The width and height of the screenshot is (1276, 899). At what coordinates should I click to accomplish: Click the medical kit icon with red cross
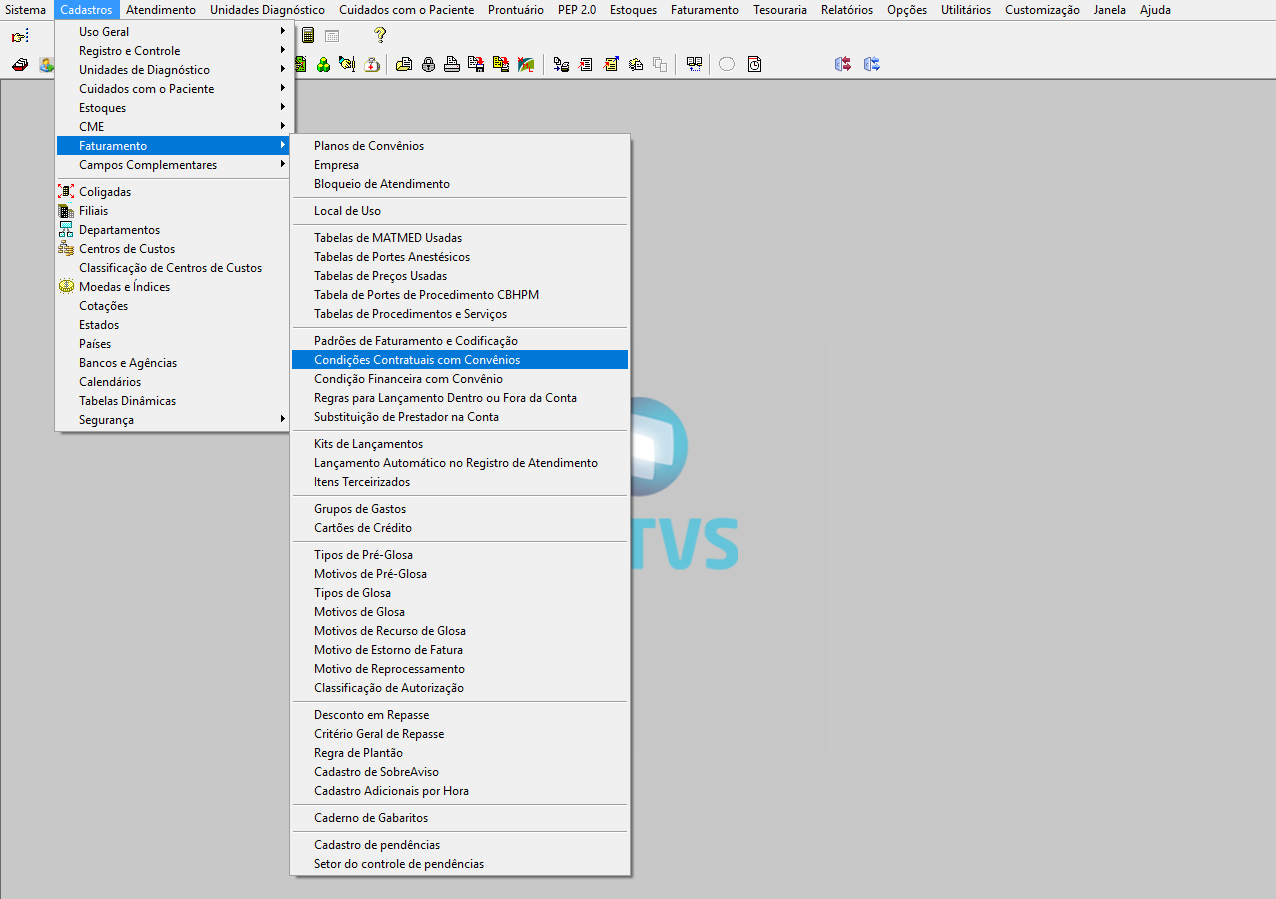coord(371,65)
